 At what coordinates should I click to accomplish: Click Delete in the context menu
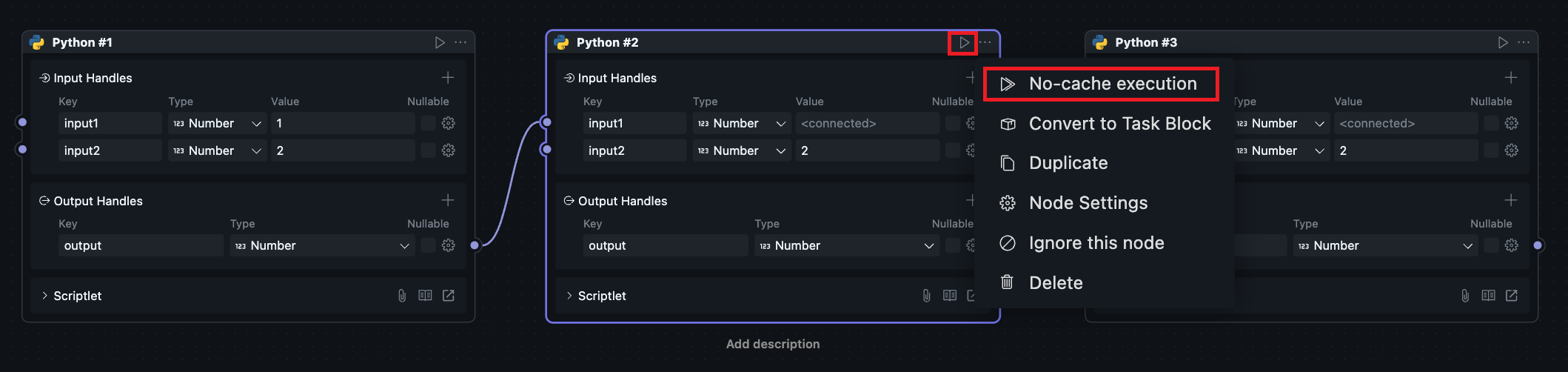1056,283
